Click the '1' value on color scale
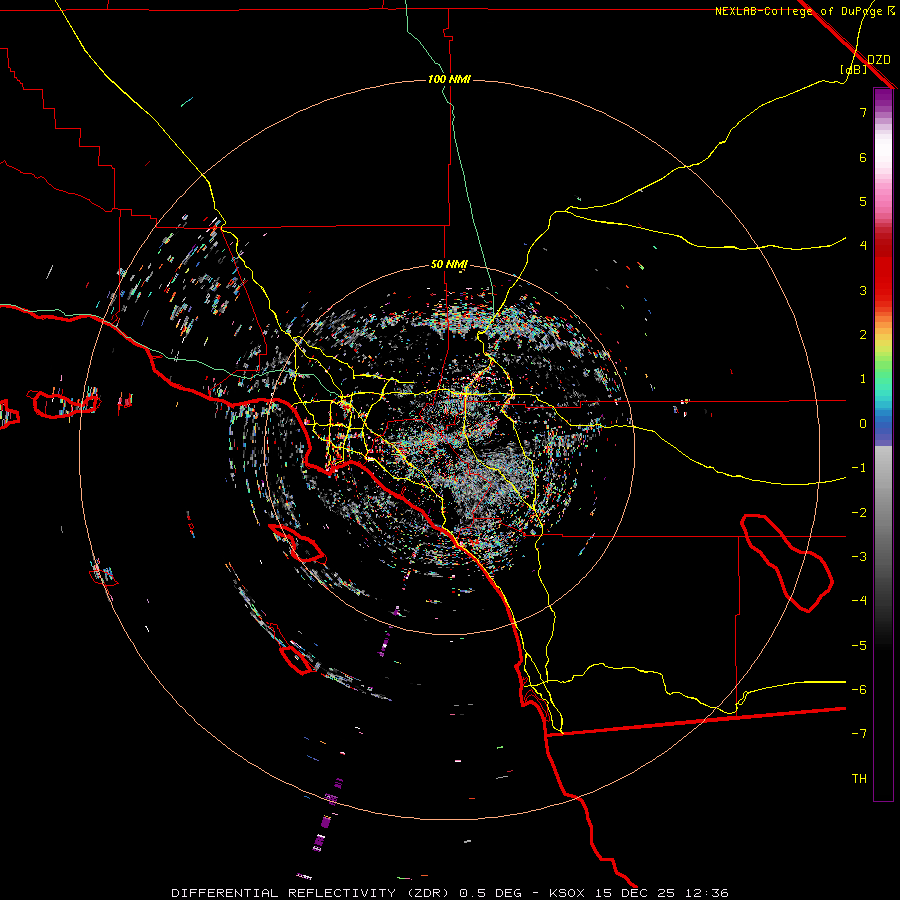Screen dimensions: 900x900 point(863,379)
